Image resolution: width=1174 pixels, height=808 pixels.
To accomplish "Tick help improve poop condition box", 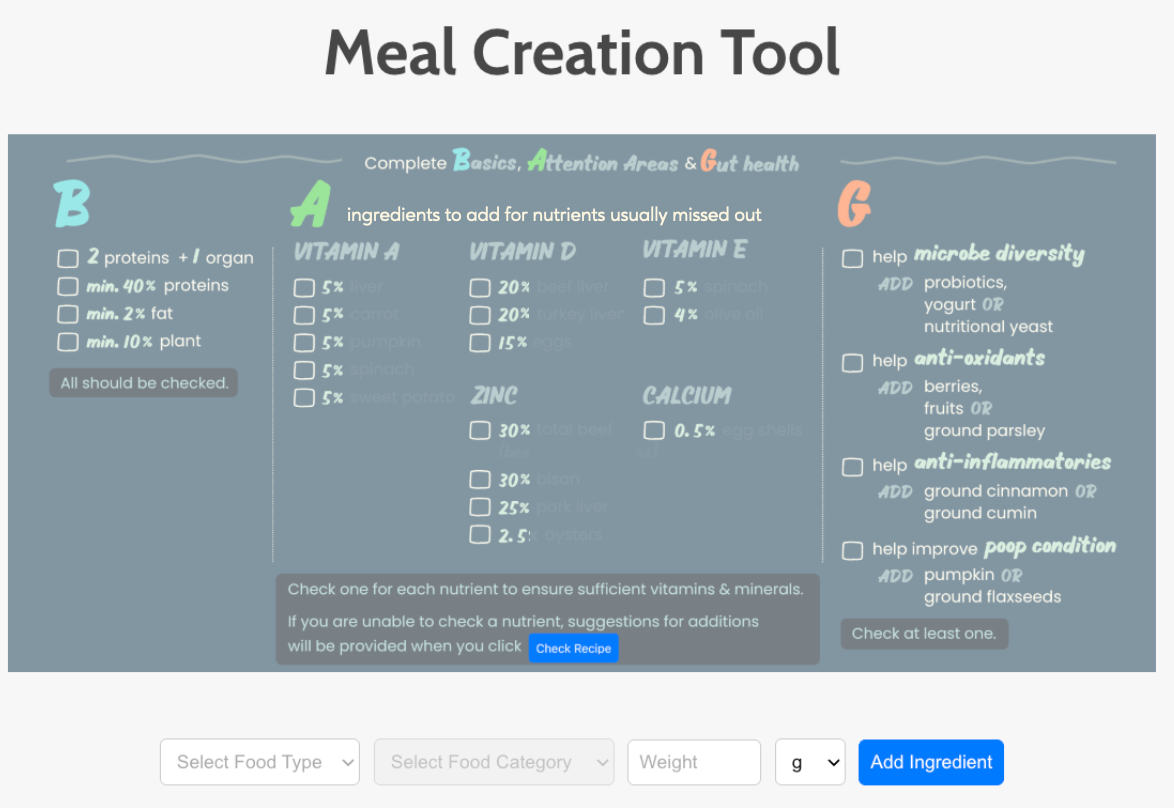I will (x=852, y=551).
